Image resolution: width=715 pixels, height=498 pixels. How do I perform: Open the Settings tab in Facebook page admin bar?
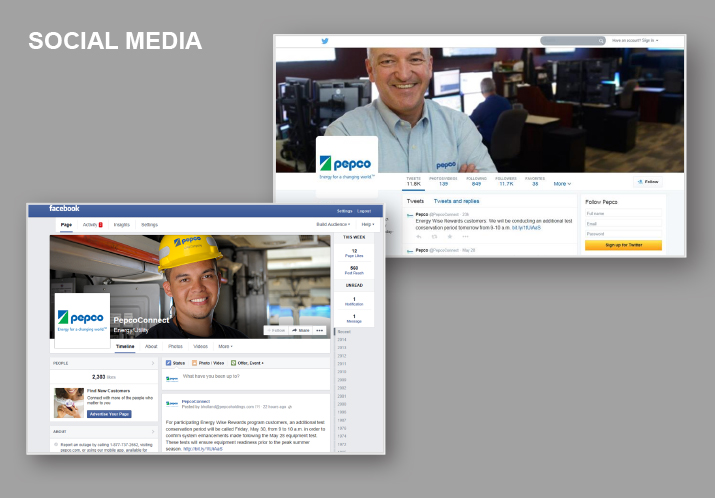149,225
